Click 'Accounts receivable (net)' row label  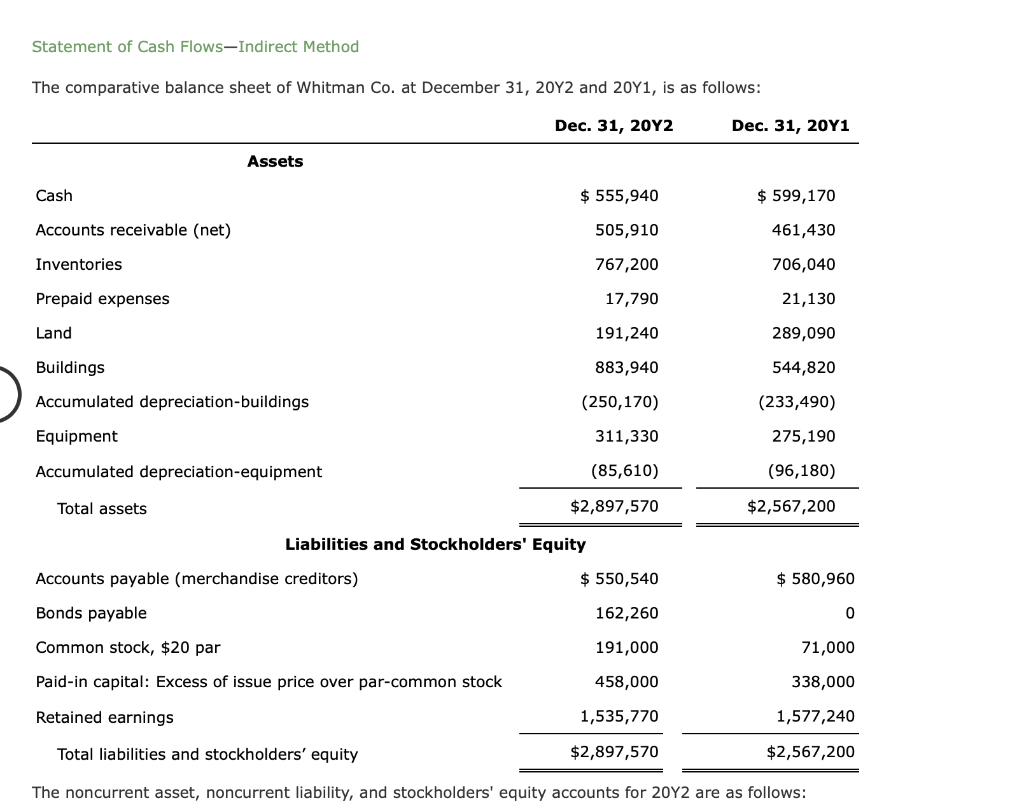click(x=133, y=231)
